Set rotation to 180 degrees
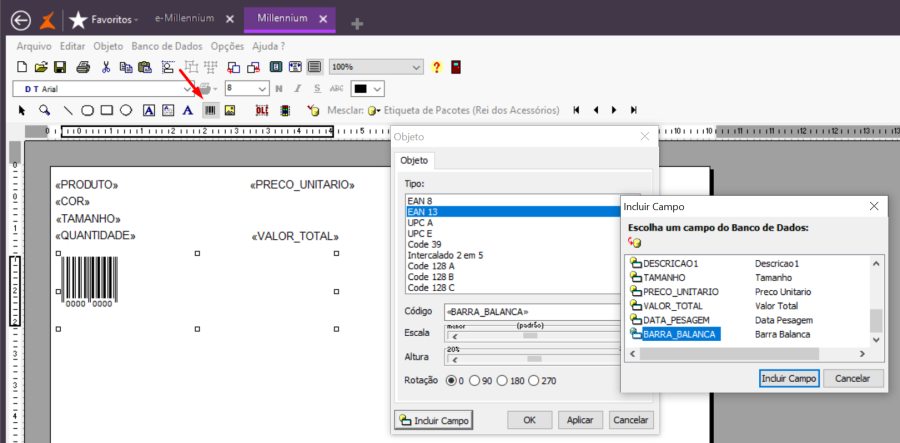The width and height of the screenshot is (900, 443). click(x=502, y=380)
